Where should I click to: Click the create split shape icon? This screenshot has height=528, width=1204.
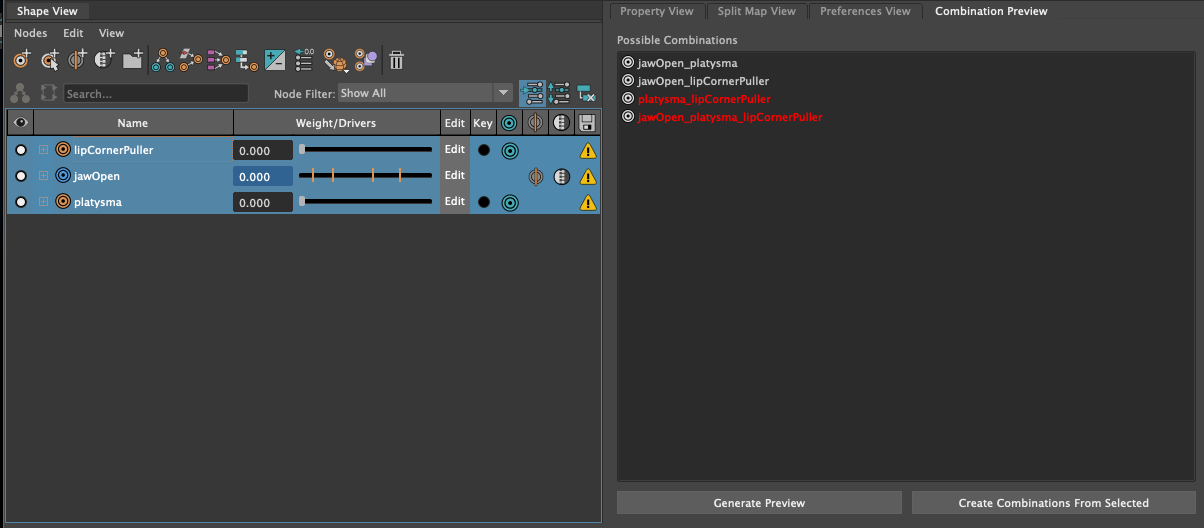click(x=104, y=60)
